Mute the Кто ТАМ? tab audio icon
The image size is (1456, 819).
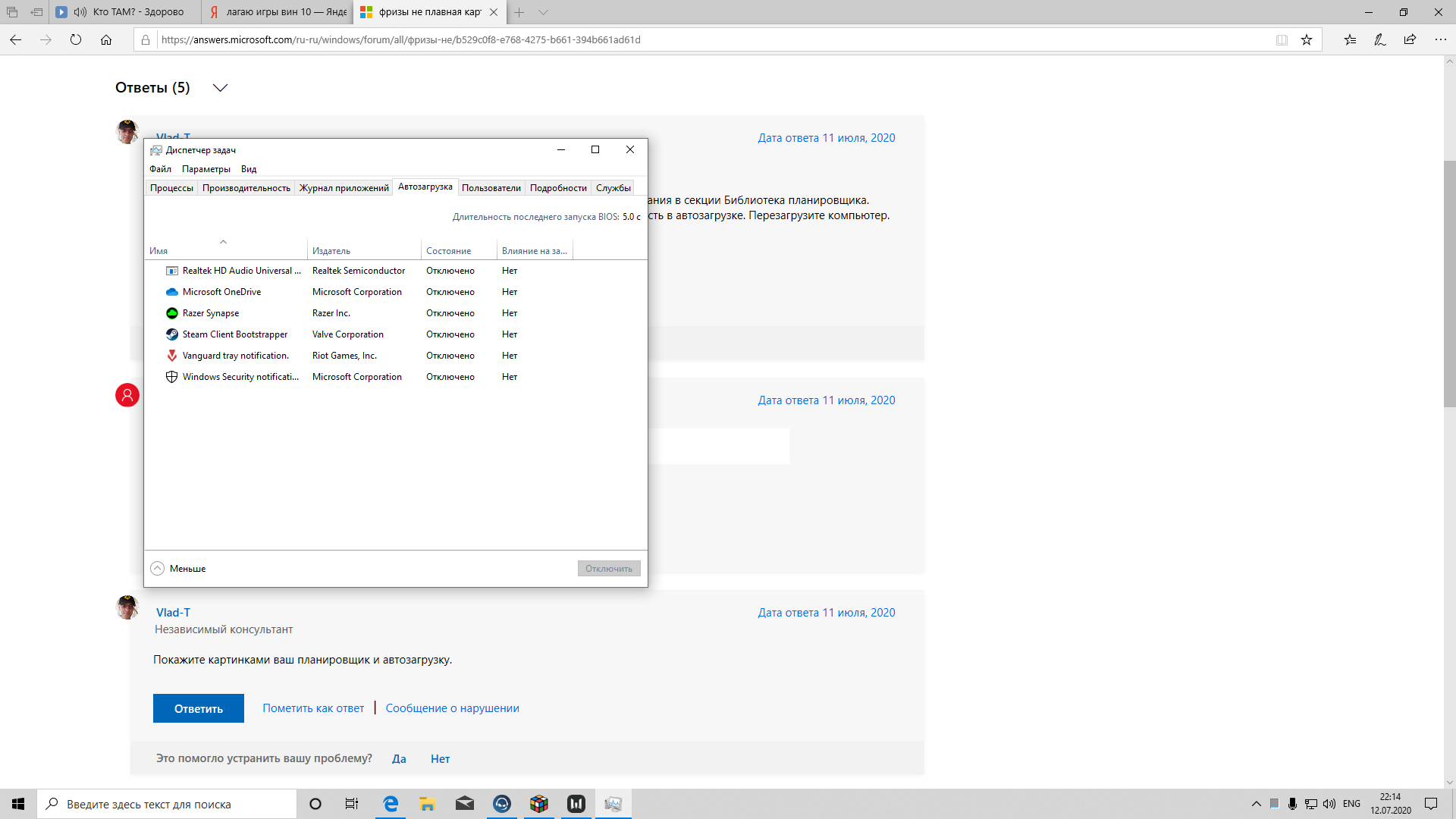[80, 12]
